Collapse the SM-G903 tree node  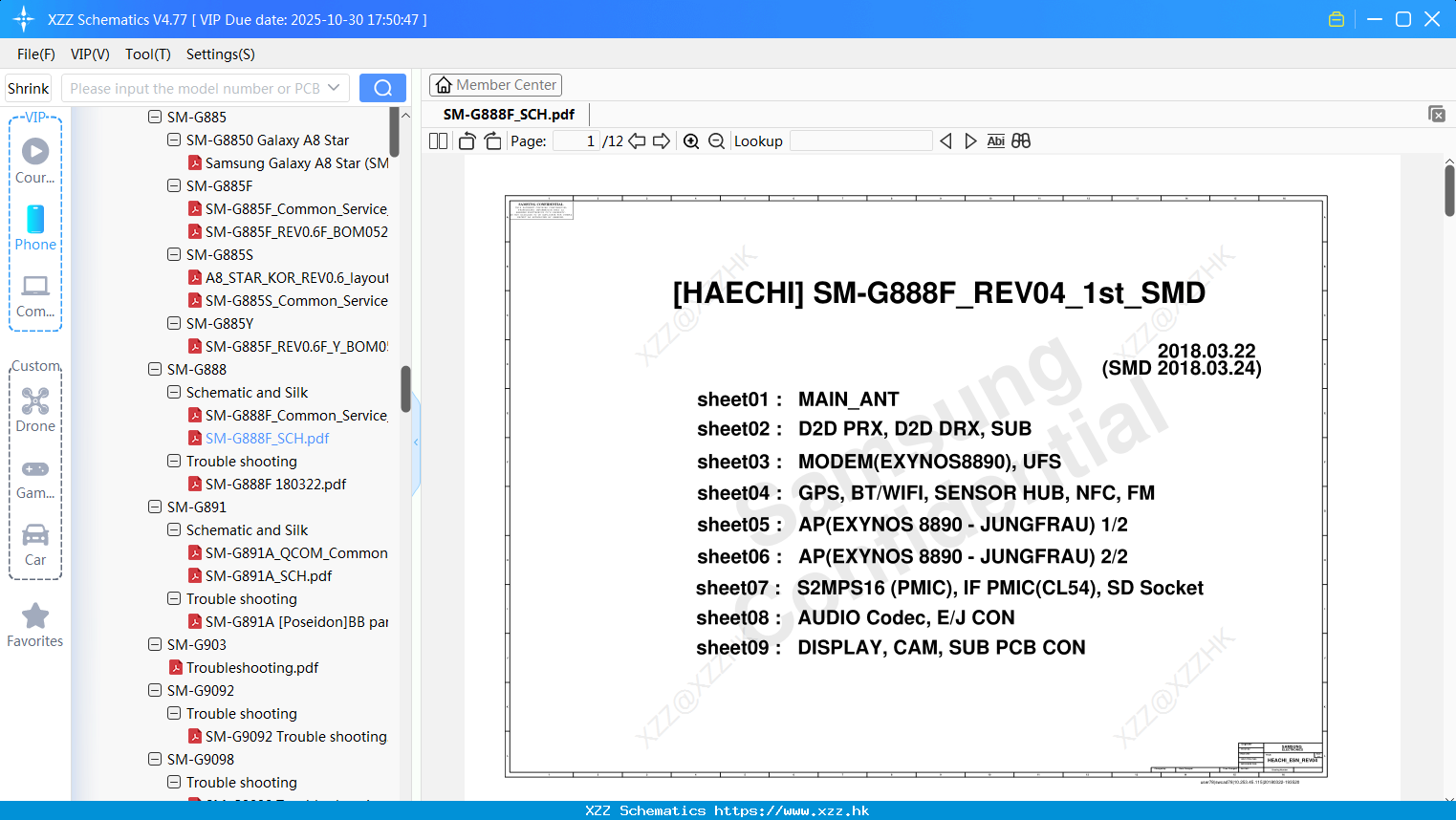tap(155, 644)
